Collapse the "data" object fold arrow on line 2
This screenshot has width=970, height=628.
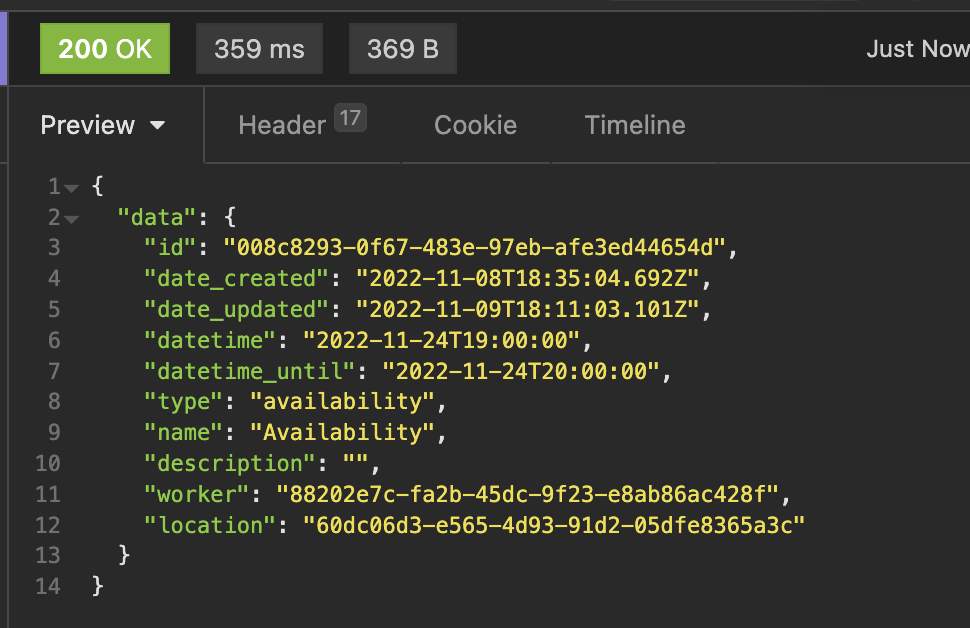click(72, 219)
